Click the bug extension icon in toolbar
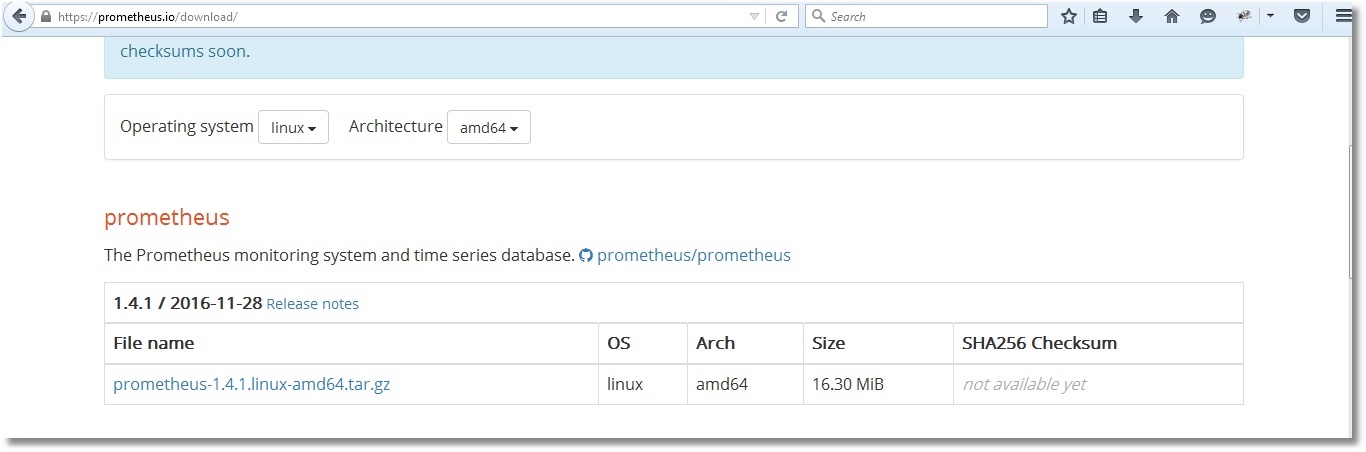 tap(1245, 17)
